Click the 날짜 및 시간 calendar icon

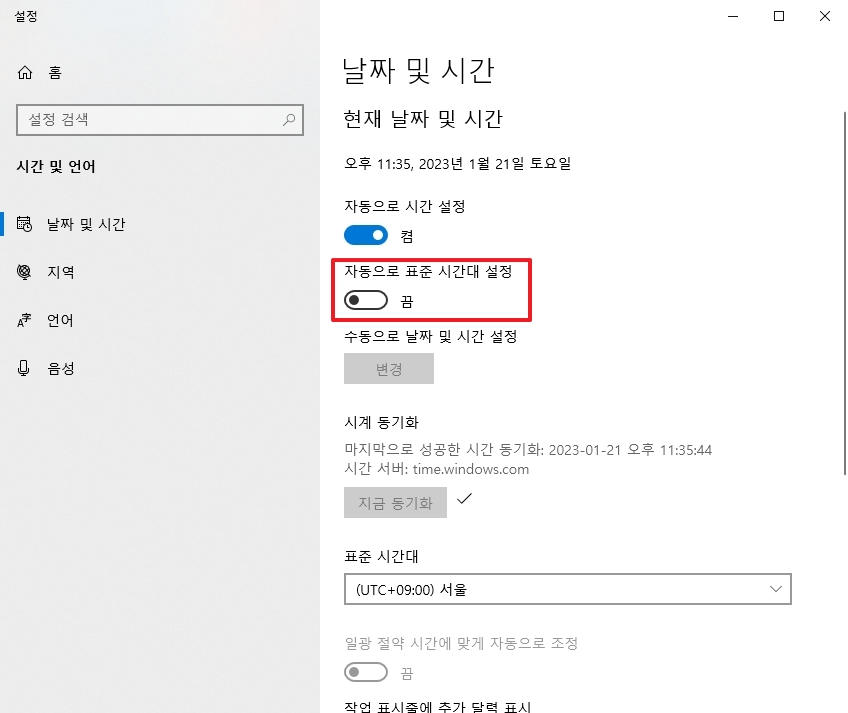pyautogui.click(x=24, y=224)
